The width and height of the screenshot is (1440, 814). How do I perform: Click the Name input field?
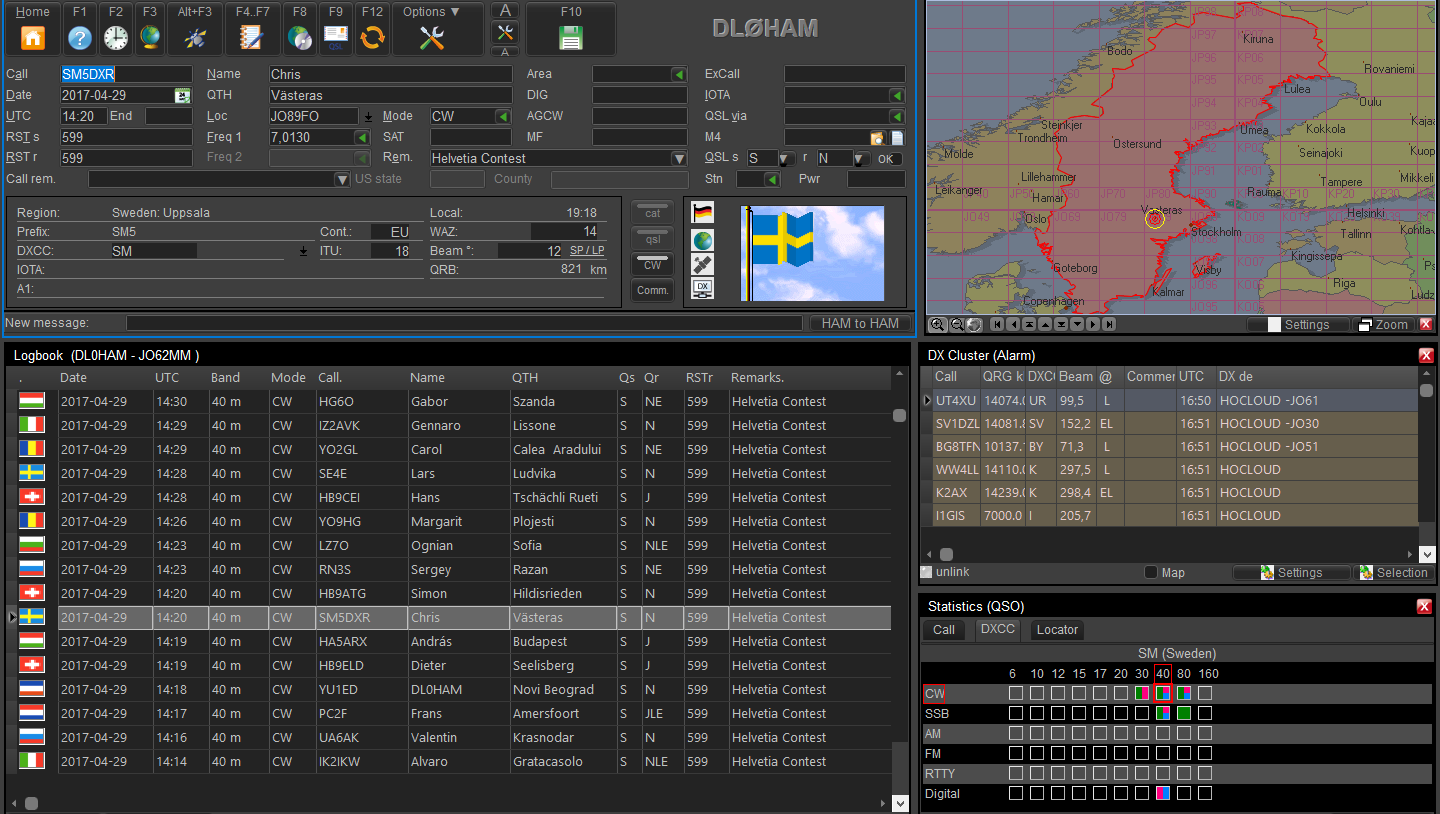(x=391, y=74)
